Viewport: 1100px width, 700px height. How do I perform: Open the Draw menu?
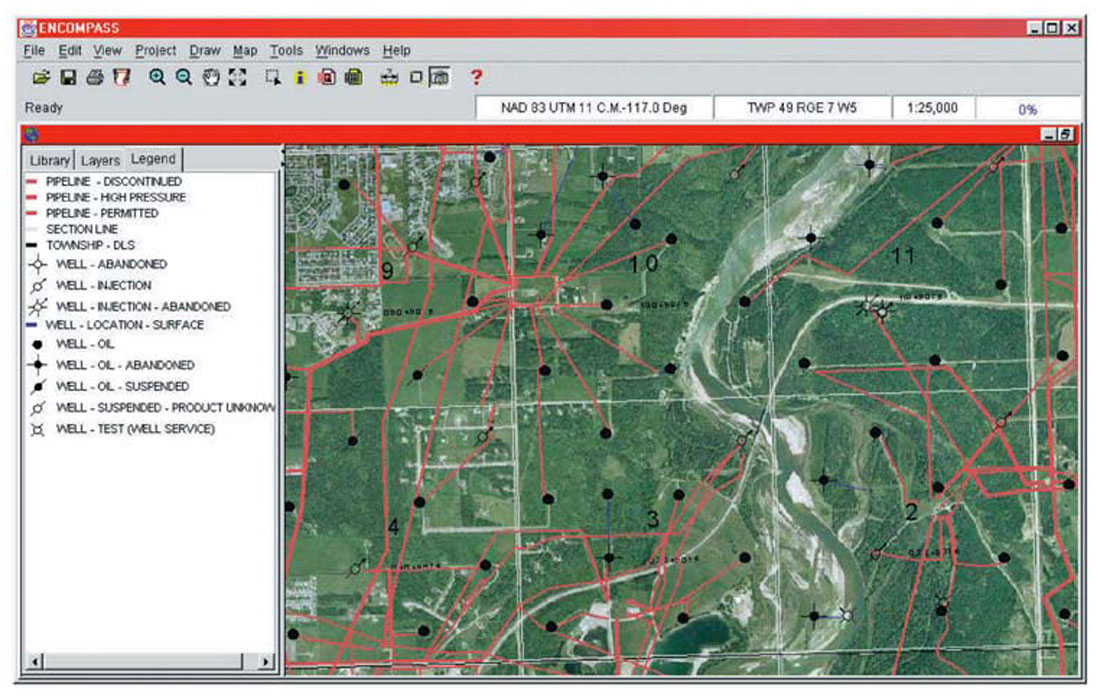pos(205,51)
